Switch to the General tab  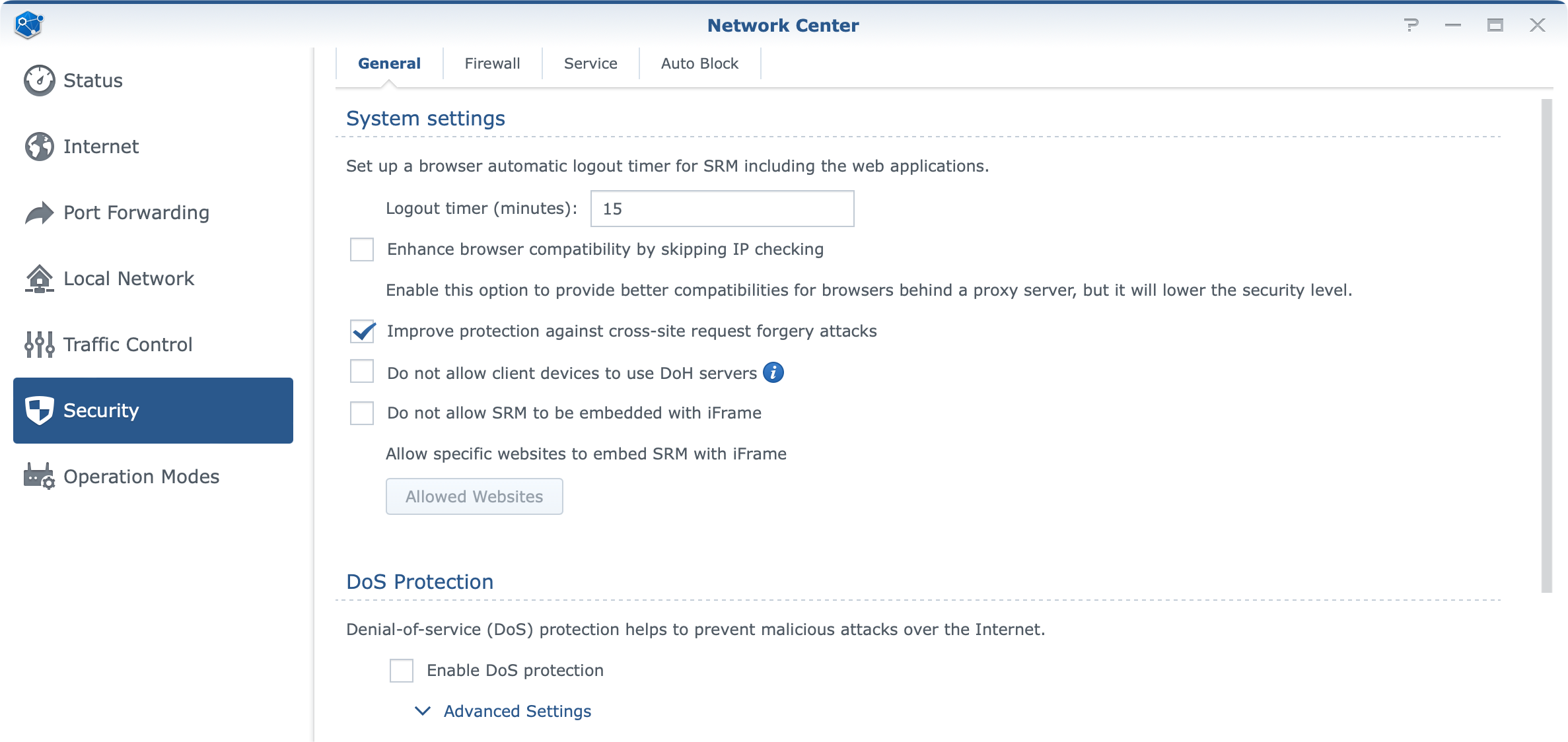click(x=389, y=63)
